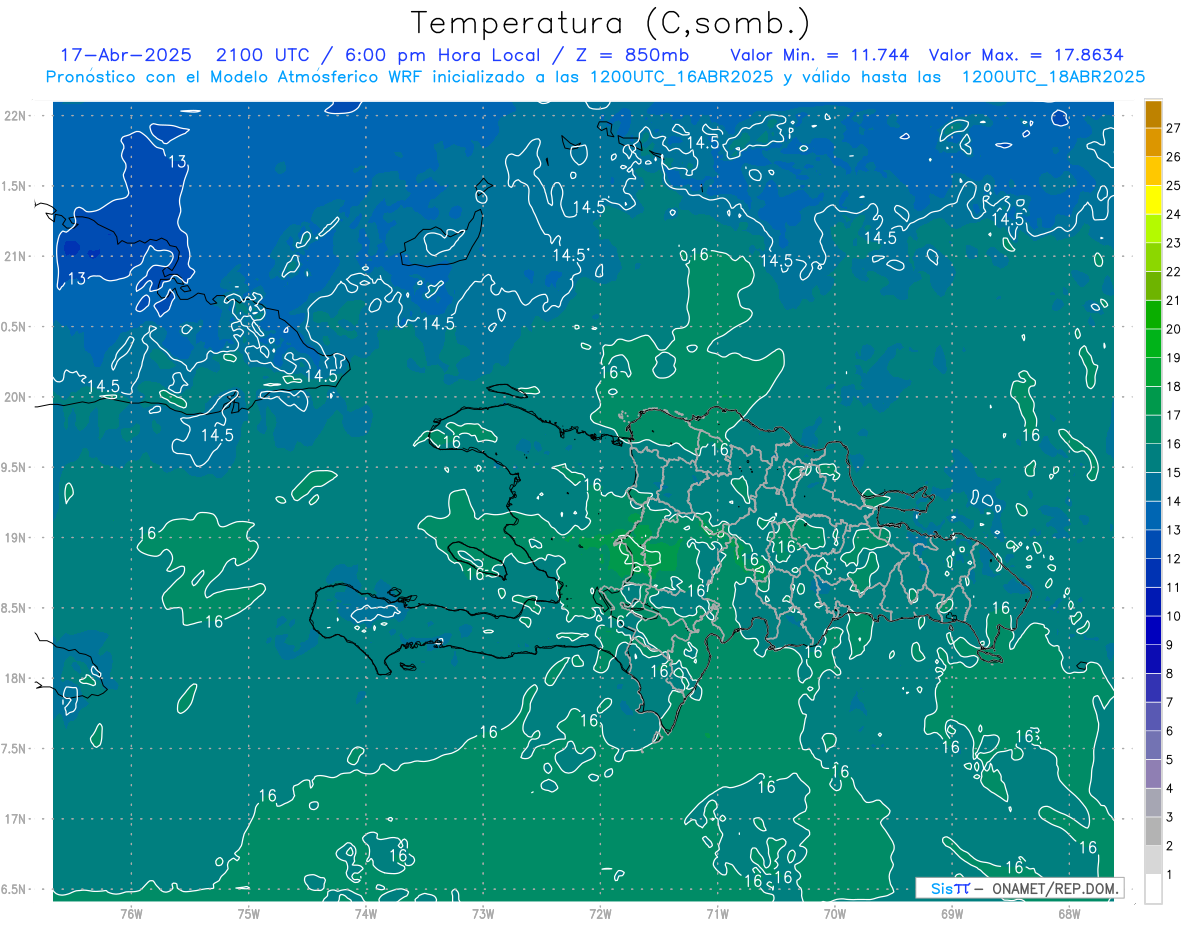This screenshot has height=927, width=1200.
Task: Click the map title 'Temperatura (C,somb.)'
Action: tap(611, 22)
